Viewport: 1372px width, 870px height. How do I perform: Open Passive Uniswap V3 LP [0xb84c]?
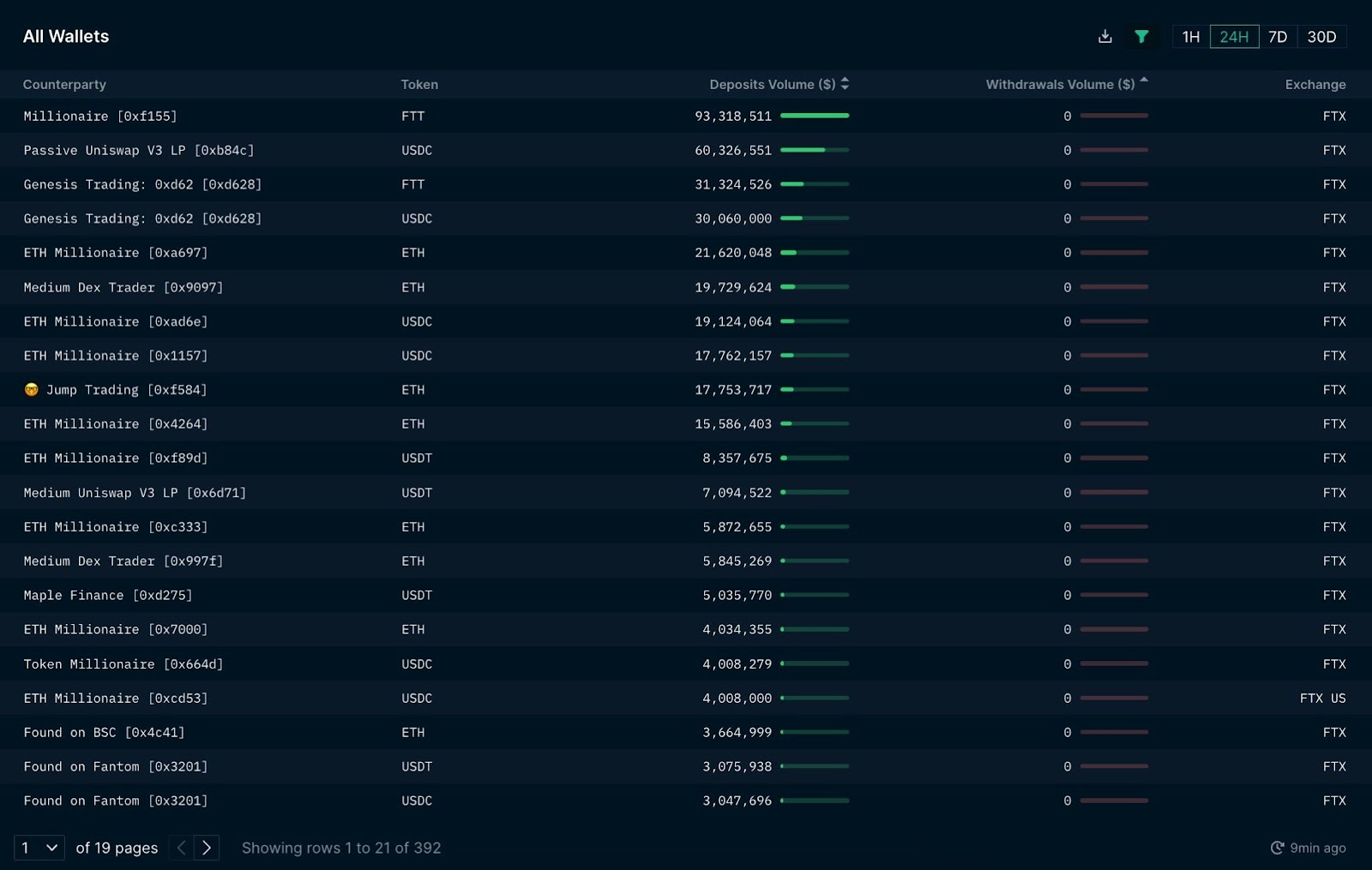click(x=139, y=150)
